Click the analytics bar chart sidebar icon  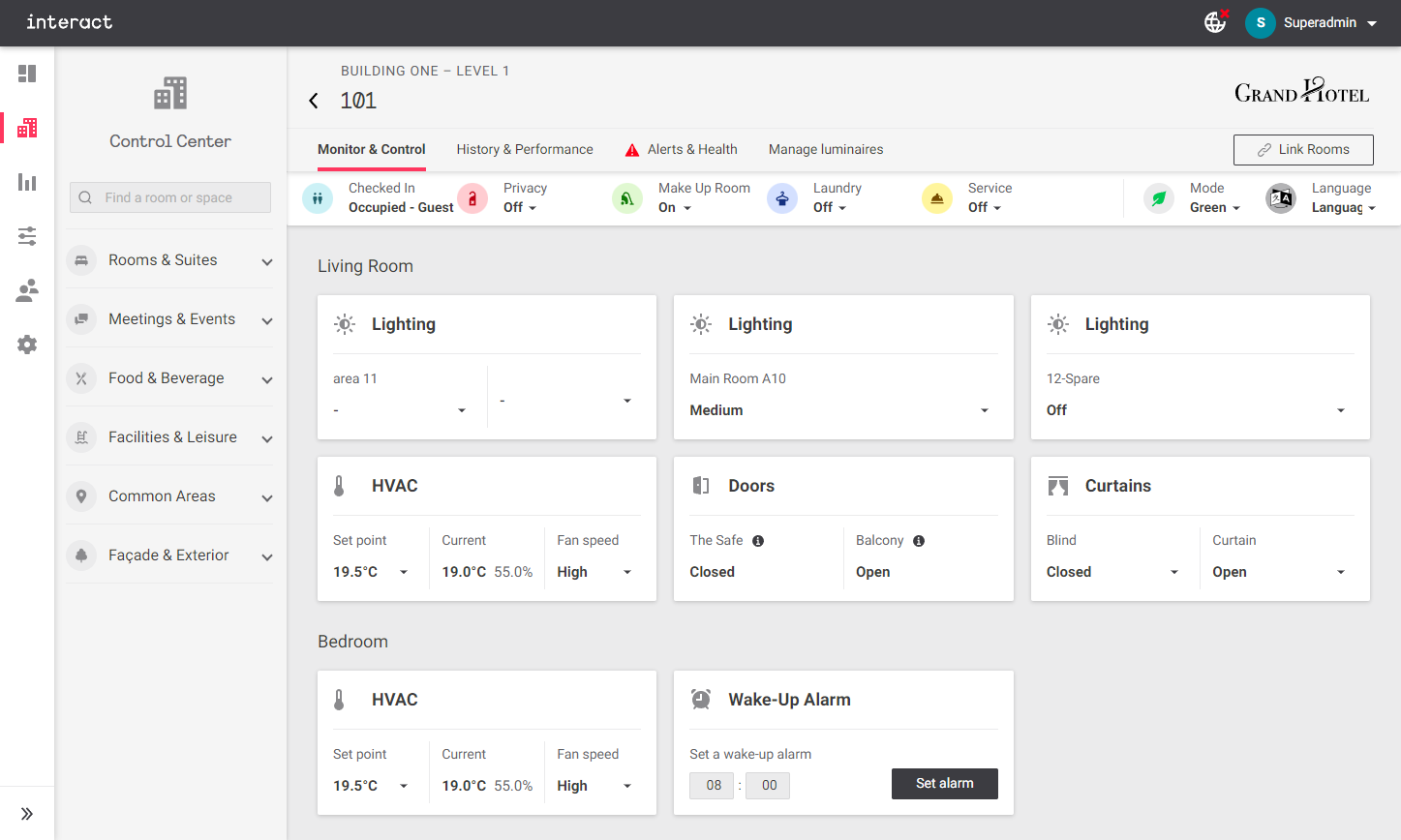tap(27, 182)
